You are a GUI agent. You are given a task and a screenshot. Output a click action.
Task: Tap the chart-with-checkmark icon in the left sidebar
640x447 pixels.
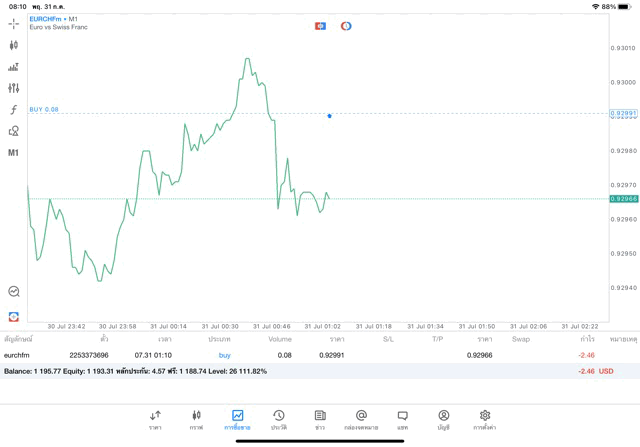[14, 292]
